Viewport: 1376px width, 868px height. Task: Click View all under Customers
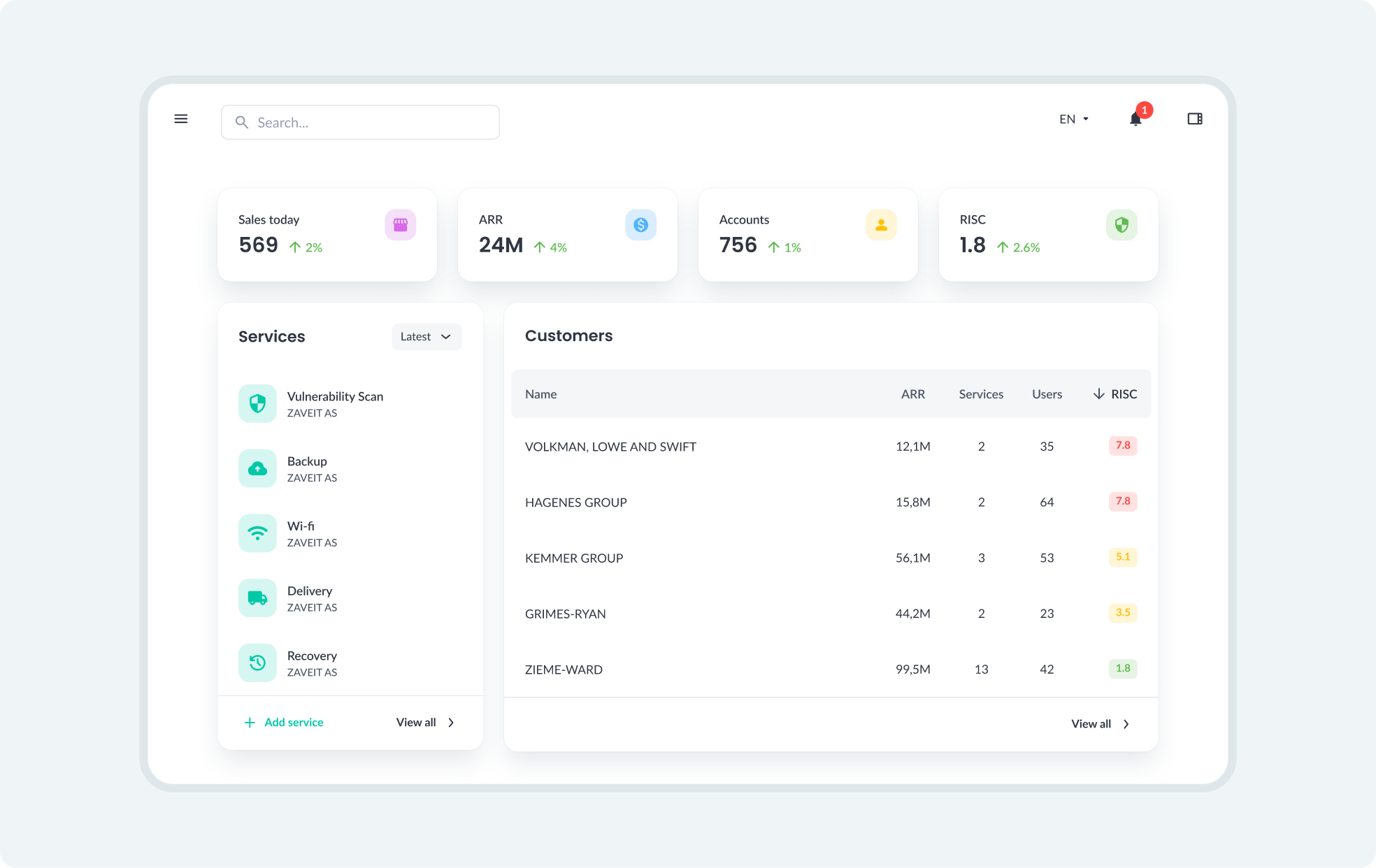(1100, 724)
